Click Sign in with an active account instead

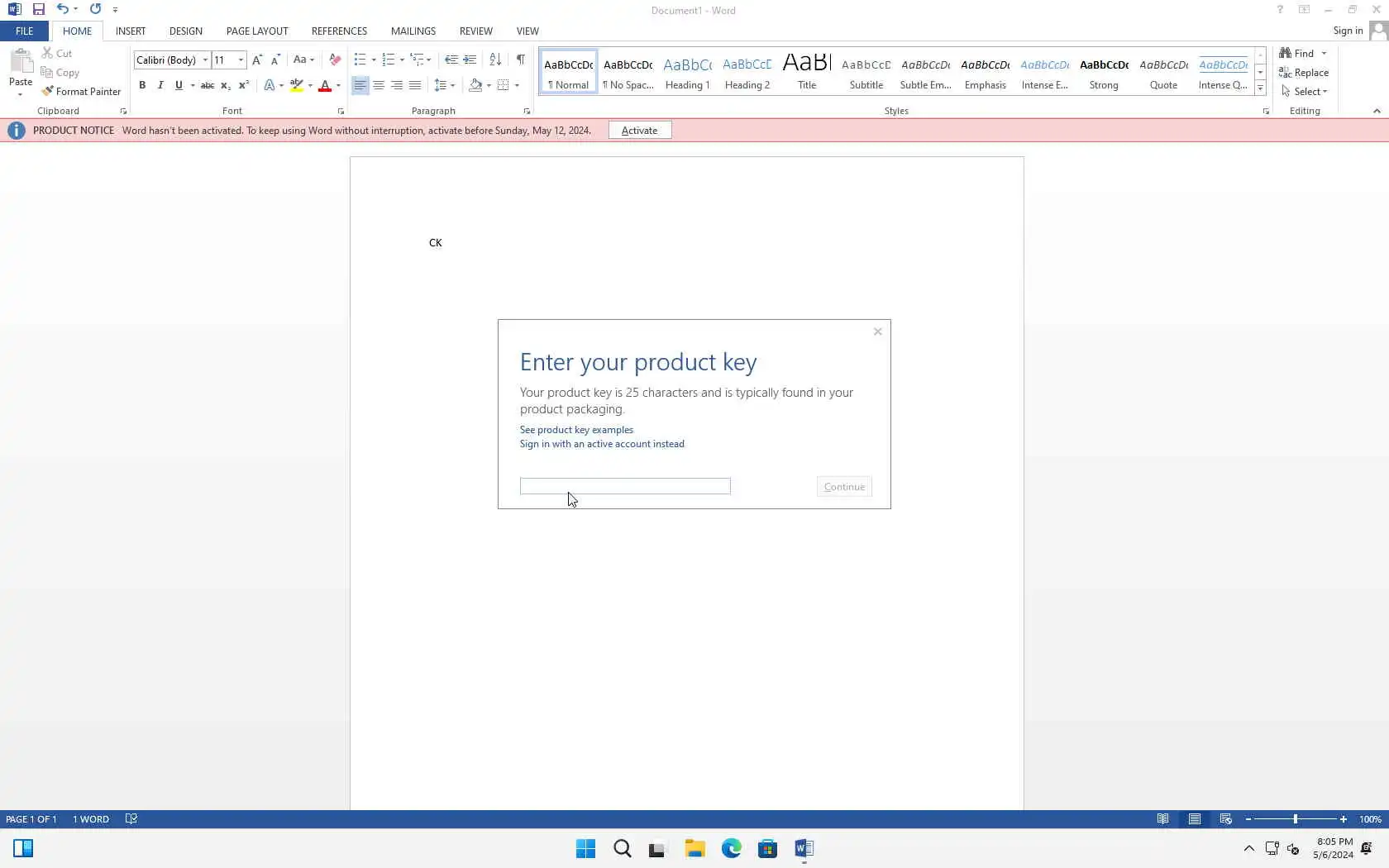pyautogui.click(x=602, y=444)
